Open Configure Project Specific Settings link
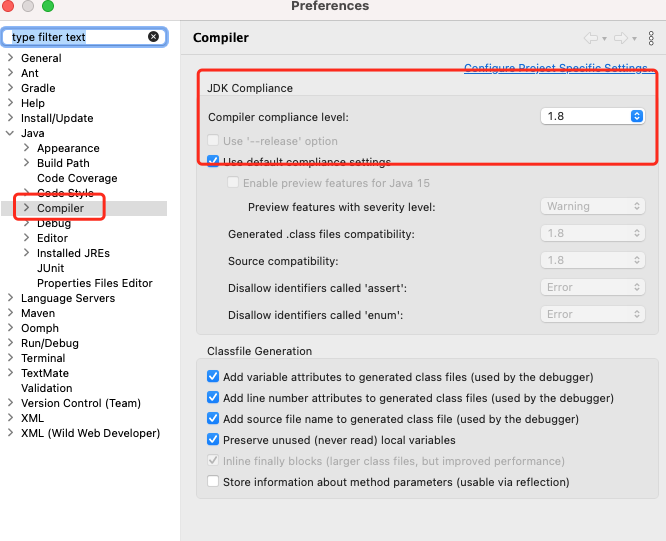This screenshot has height=541, width=666. 559,68
